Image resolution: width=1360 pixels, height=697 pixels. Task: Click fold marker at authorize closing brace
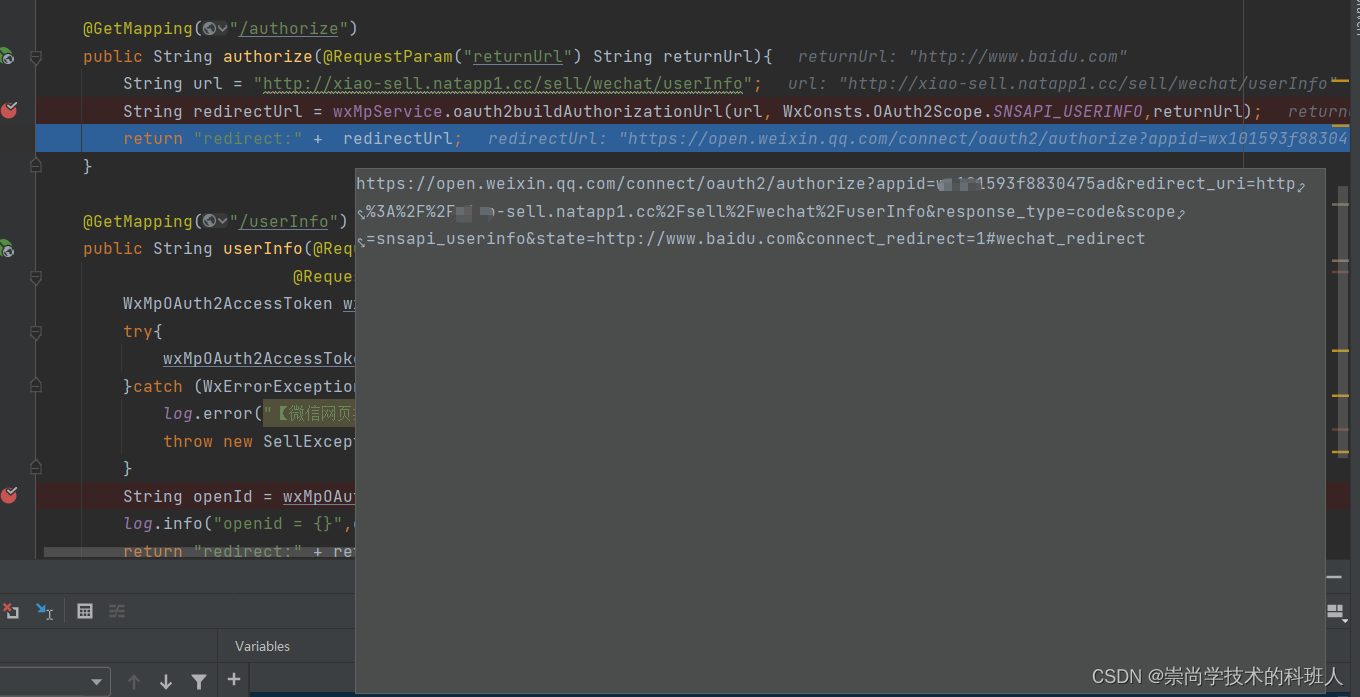point(36,166)
